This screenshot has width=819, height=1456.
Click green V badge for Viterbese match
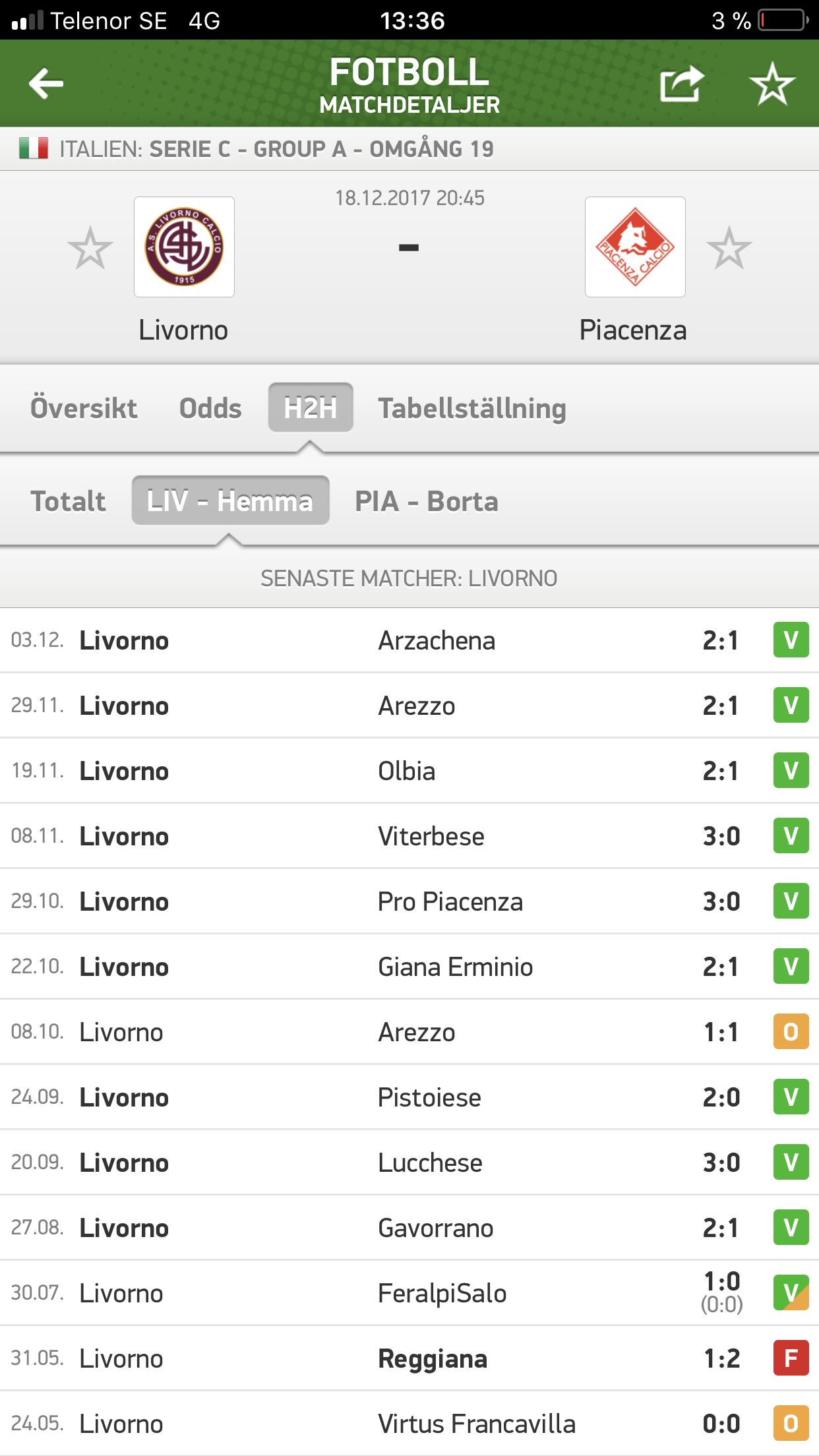click(791, 835)
